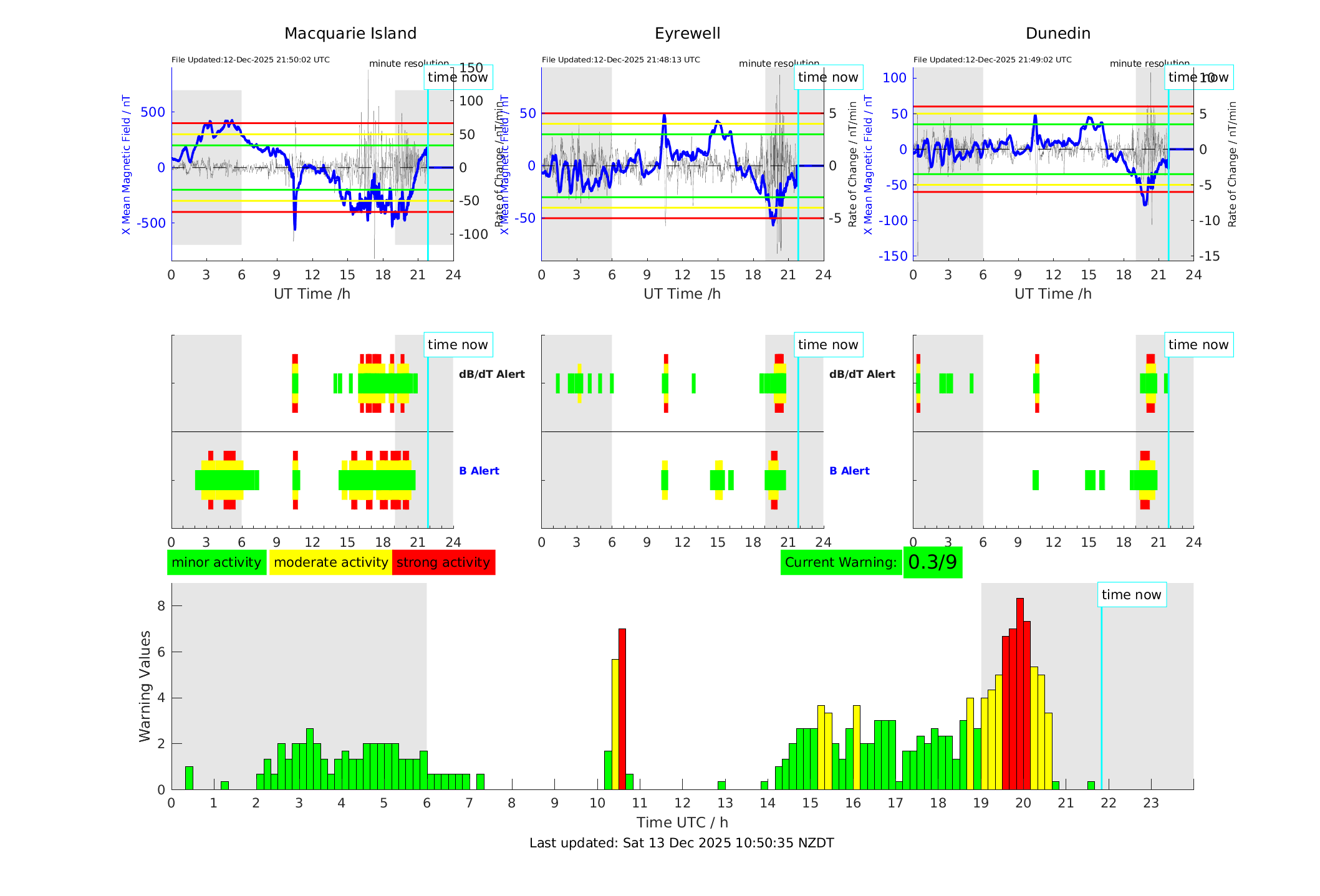Click the Eyrewell chart title
Image resolution: width=1320 pixels, height=896 pixels.
[x=687, y=34]
